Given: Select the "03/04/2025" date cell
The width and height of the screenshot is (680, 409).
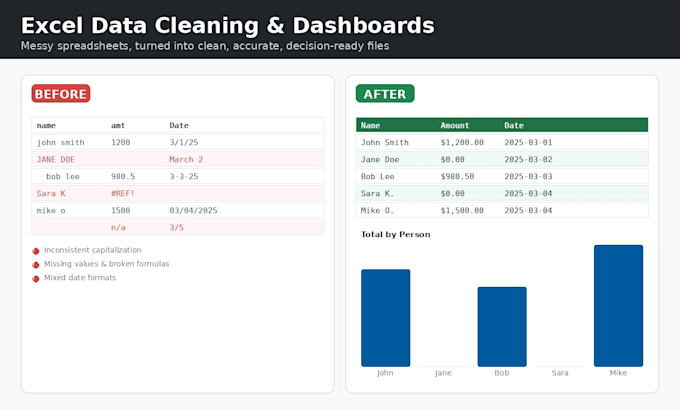Looking at the screenshot, I should pyautogui.click(x=193, y=210).
